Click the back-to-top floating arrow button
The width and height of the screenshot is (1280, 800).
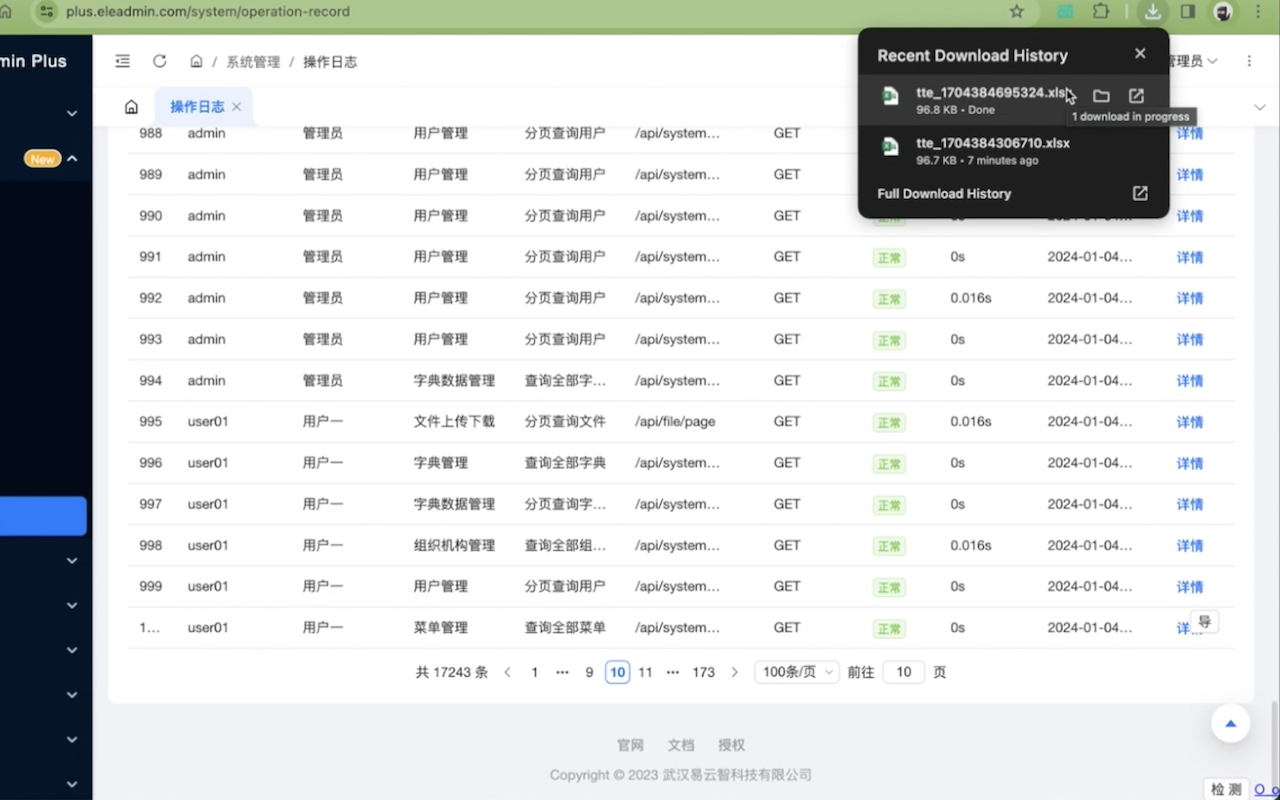[1230, 723]
